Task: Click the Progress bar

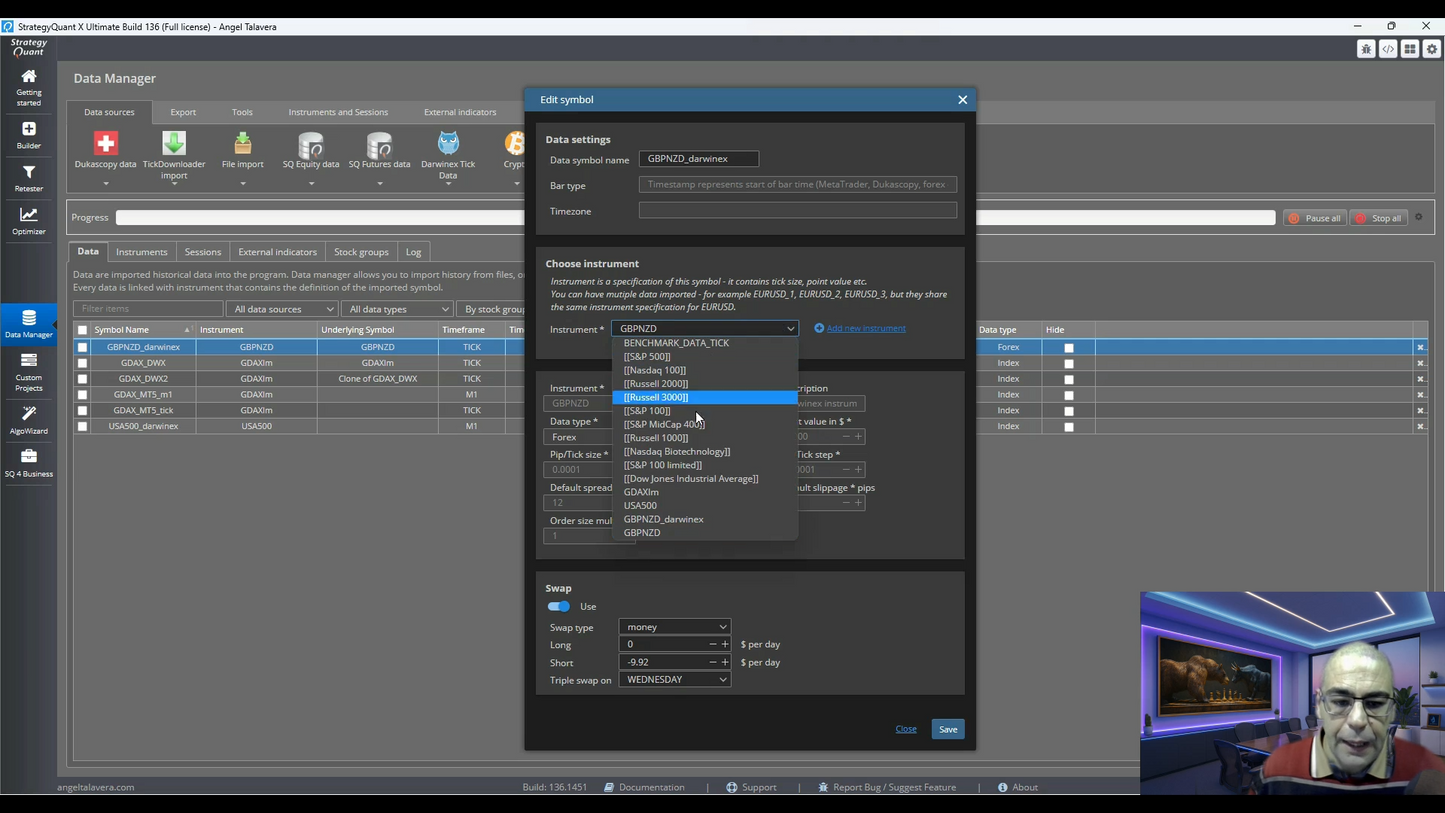Action: coord(695,218)
